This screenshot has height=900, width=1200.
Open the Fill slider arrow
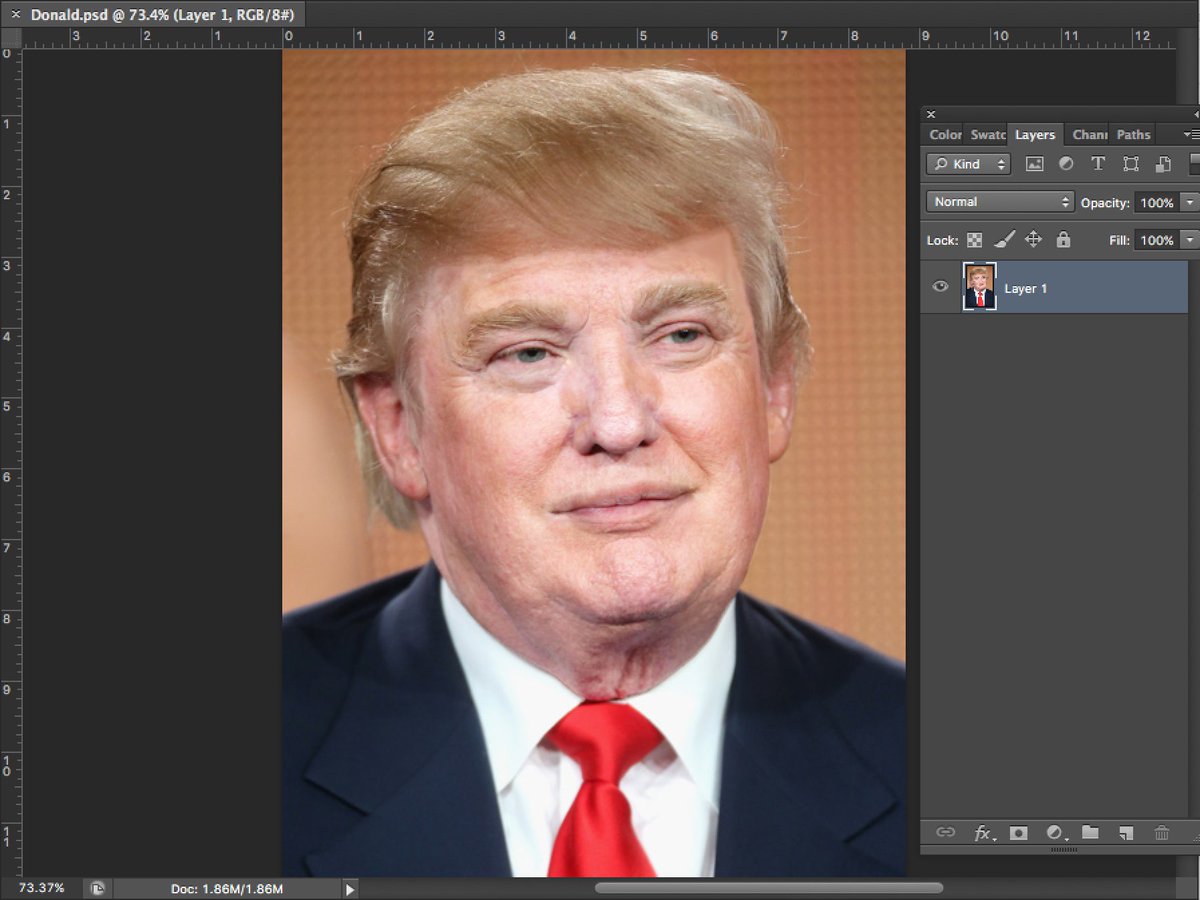[x=1189, y=240]
